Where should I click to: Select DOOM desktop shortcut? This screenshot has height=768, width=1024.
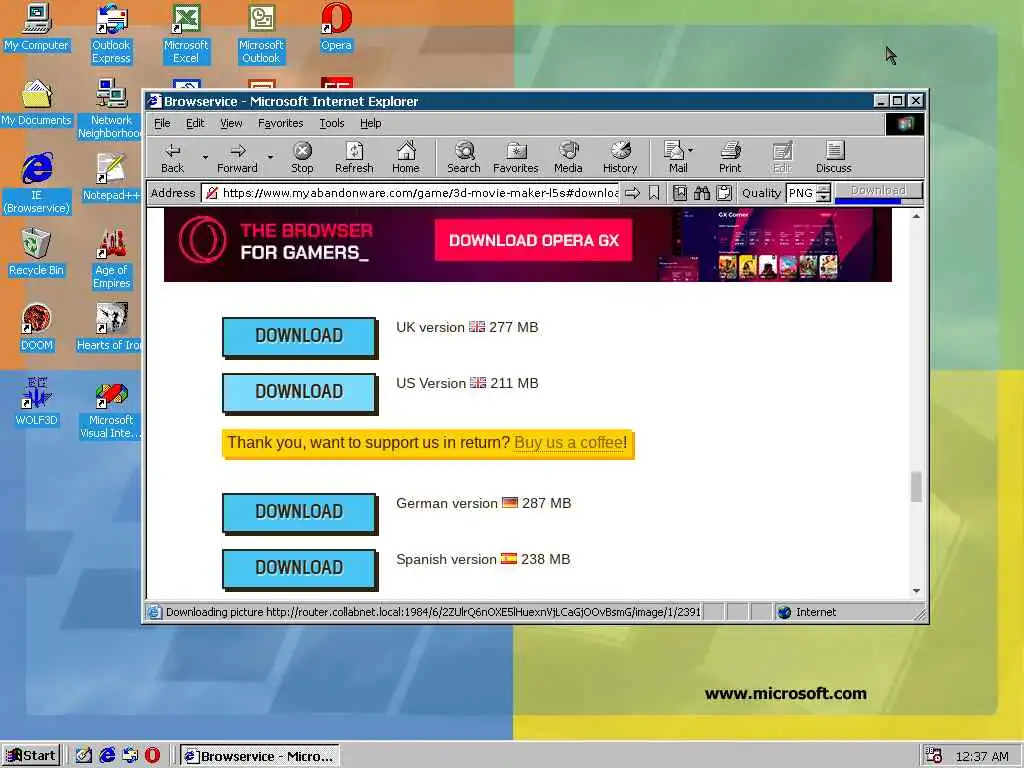click(x=36, y=327)
